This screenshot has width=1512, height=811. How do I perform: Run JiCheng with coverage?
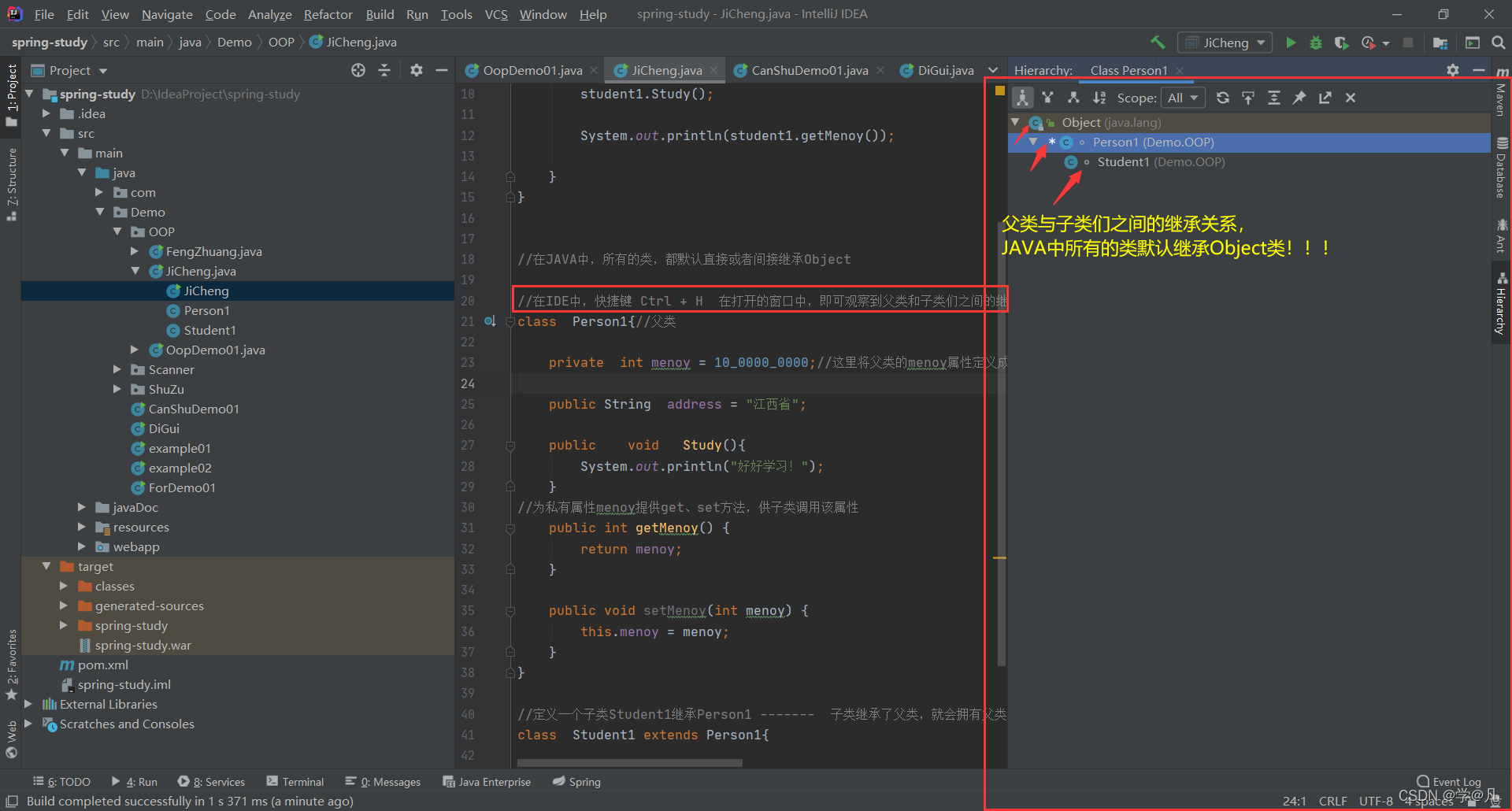(1341, 43)
